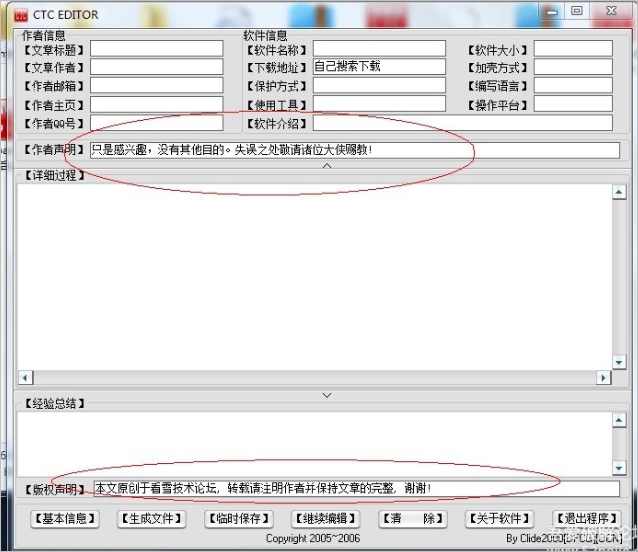The image size is (638, 552).
Task: Click the 【清 除】 button
Action: [x=413, y=519]
